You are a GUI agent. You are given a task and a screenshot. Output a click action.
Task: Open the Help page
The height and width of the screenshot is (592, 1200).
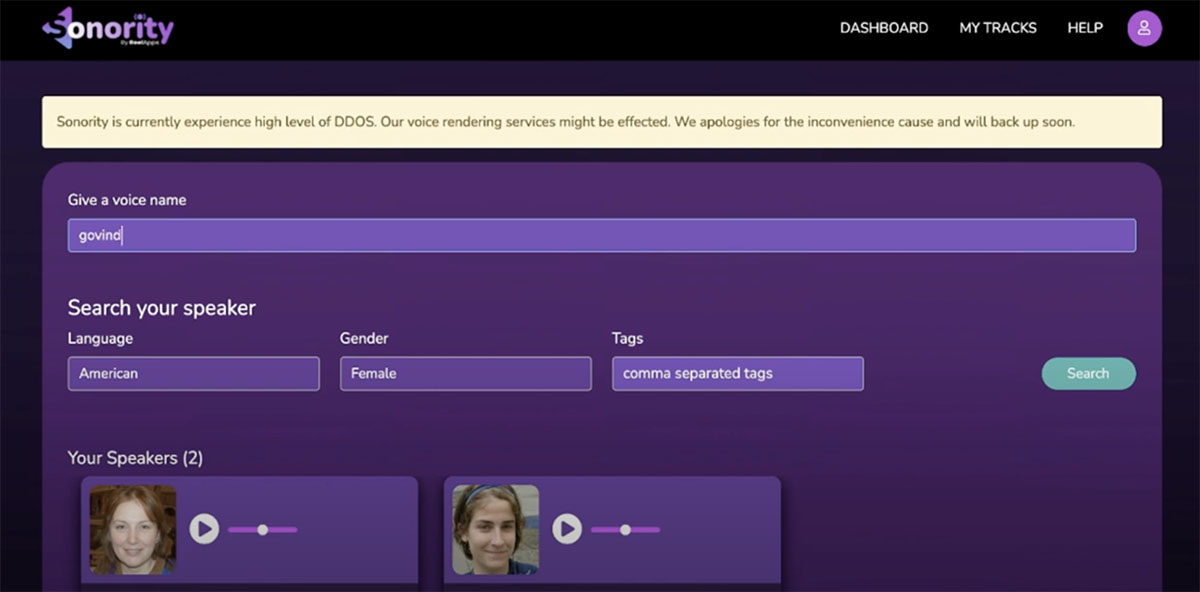1085,28
